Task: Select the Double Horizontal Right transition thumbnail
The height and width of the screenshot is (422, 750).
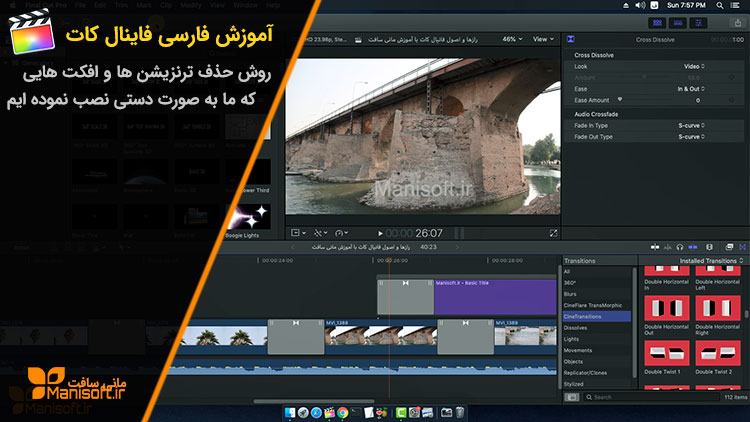Action: pos(718,308)
